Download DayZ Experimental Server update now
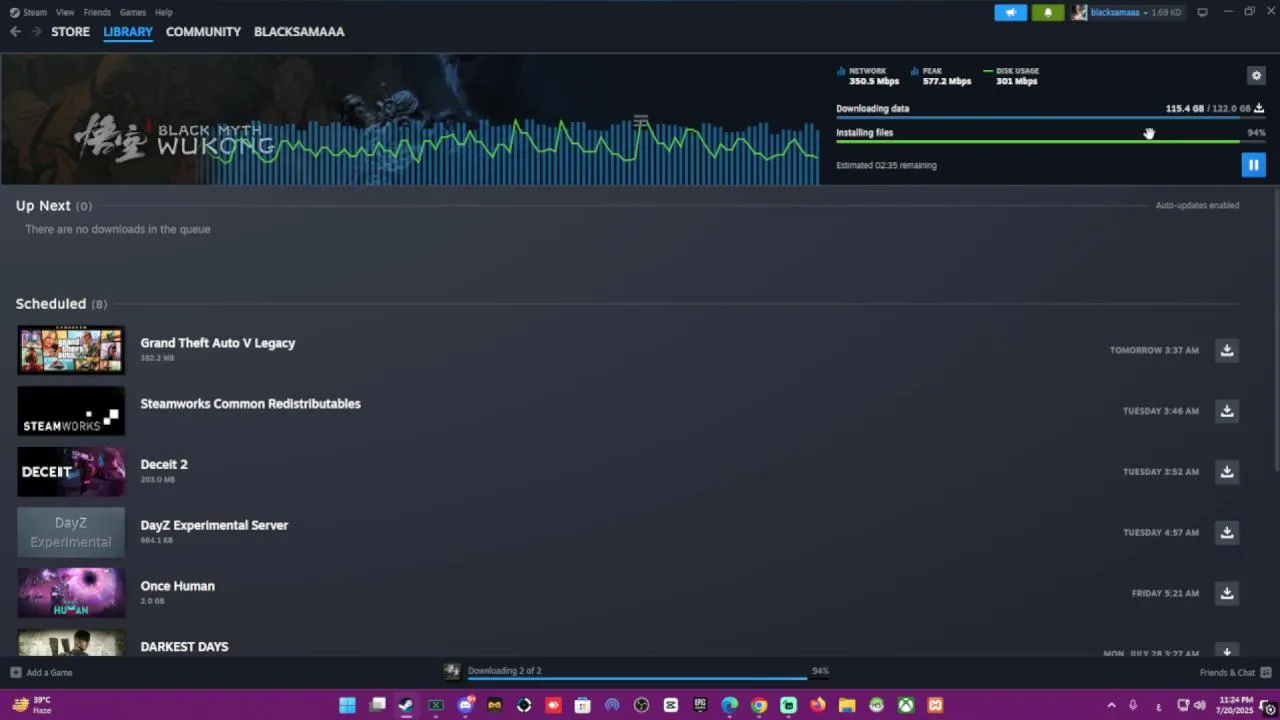 coord(1227,532)
